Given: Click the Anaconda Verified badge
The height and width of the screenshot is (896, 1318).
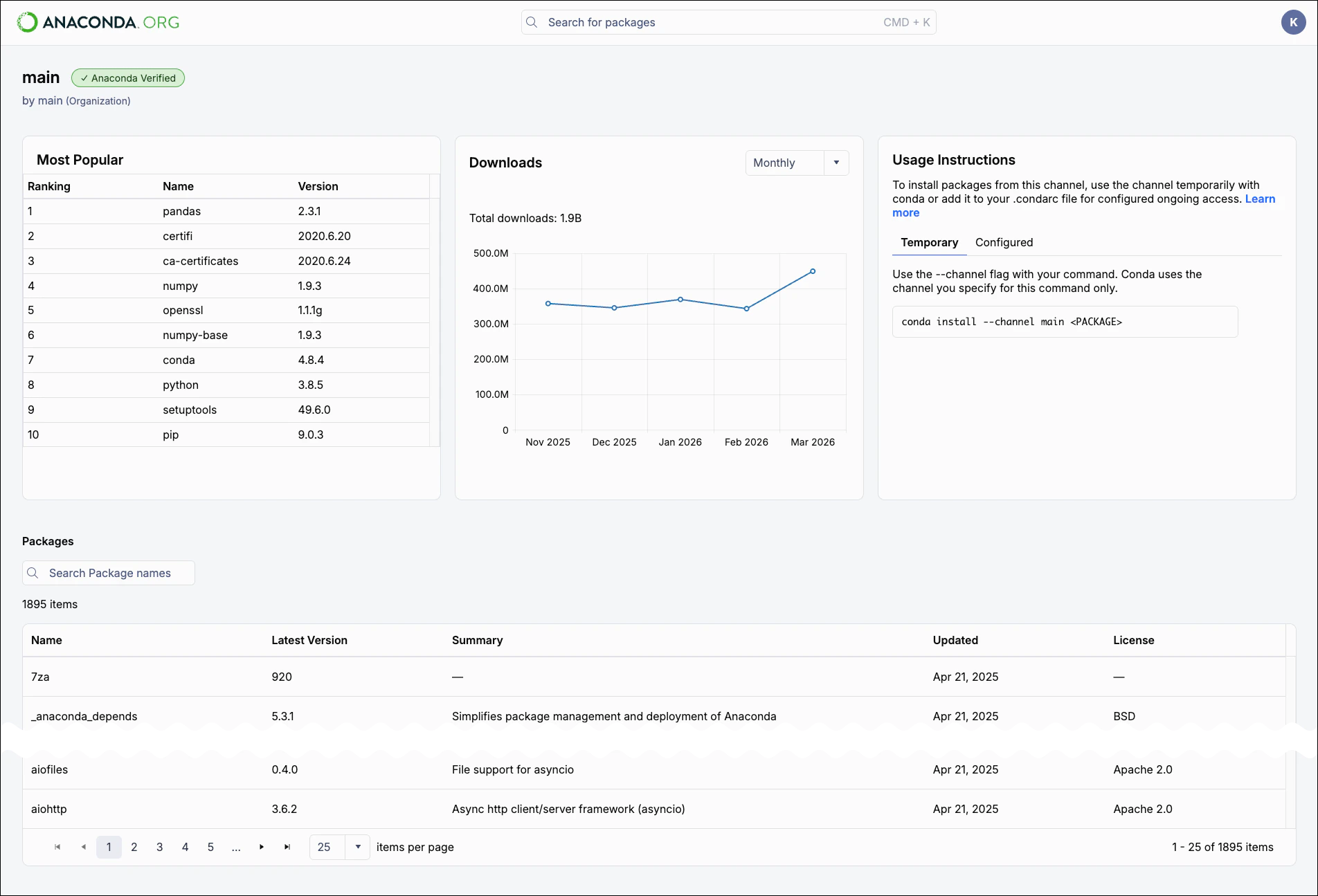Looking at the screenshot, I should point(128,78).
